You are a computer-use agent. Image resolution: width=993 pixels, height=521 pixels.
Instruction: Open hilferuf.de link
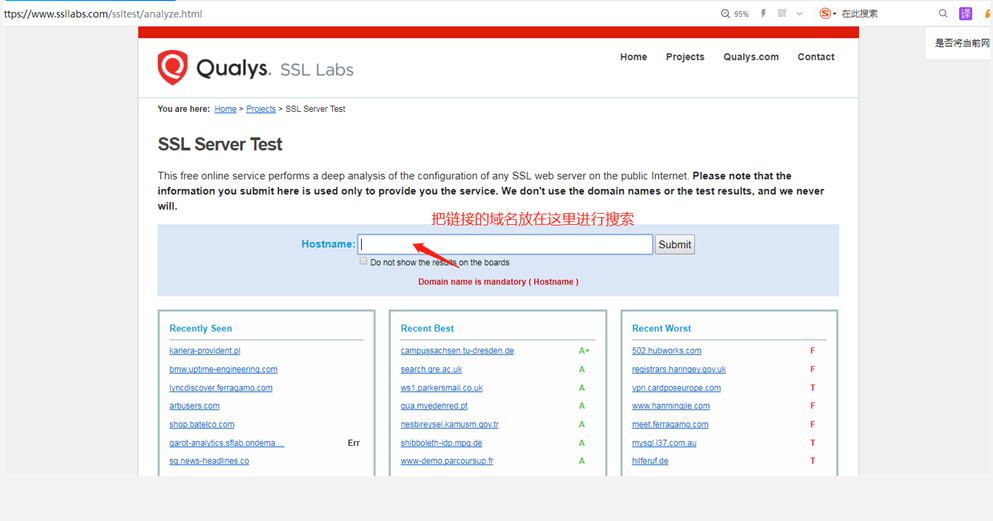coord(650,461)
